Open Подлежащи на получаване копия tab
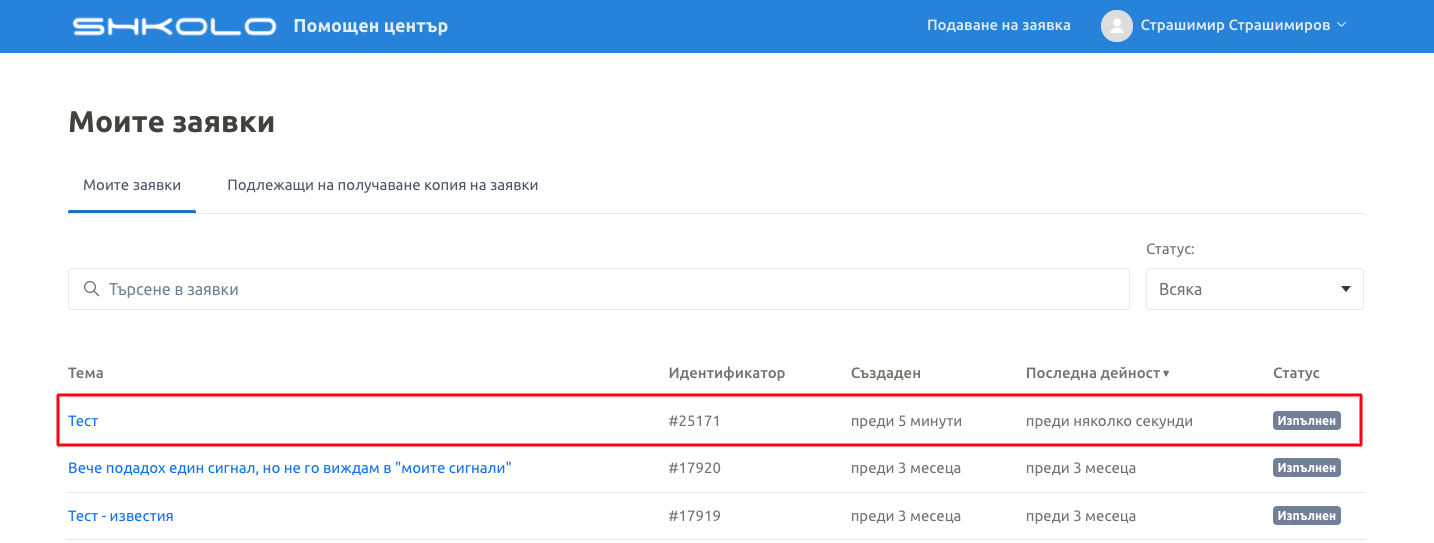The width and height of the screenshot is (1434, 543). click(x=382, y=185)
